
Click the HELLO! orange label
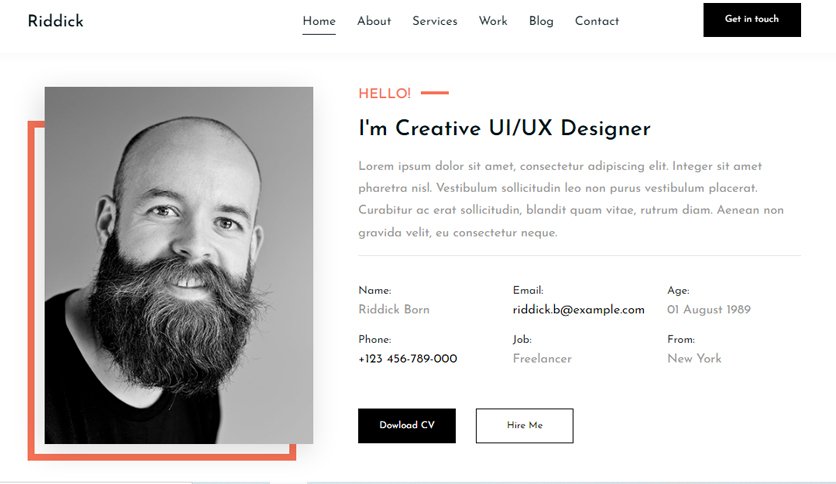(384, 94)
